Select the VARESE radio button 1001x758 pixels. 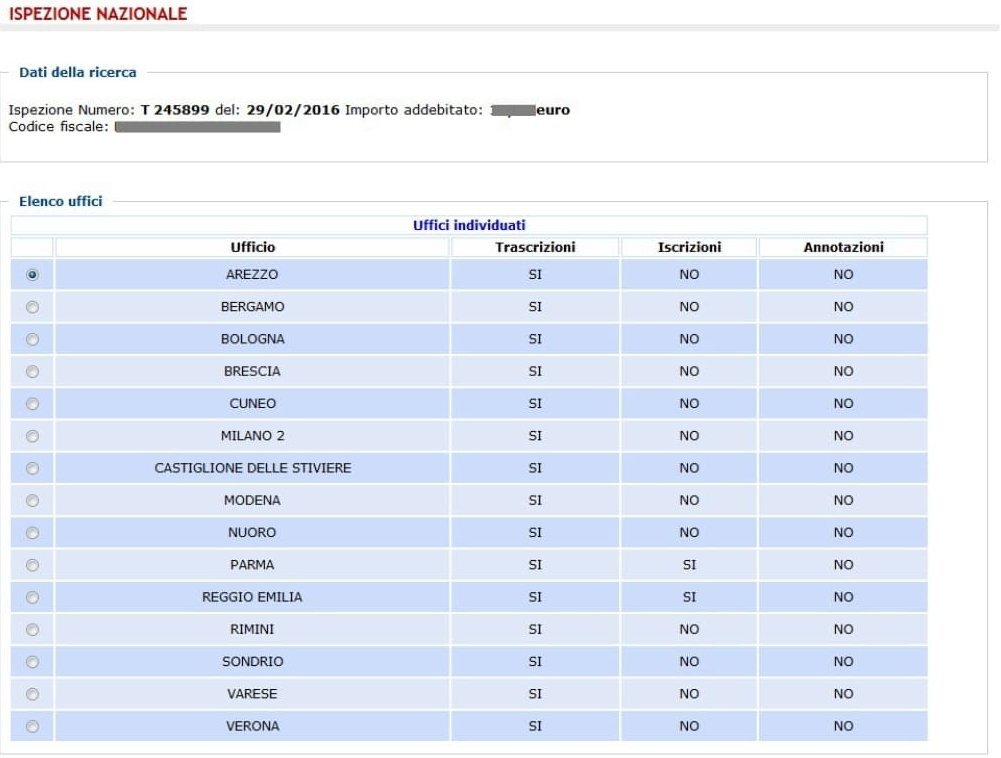32,694
